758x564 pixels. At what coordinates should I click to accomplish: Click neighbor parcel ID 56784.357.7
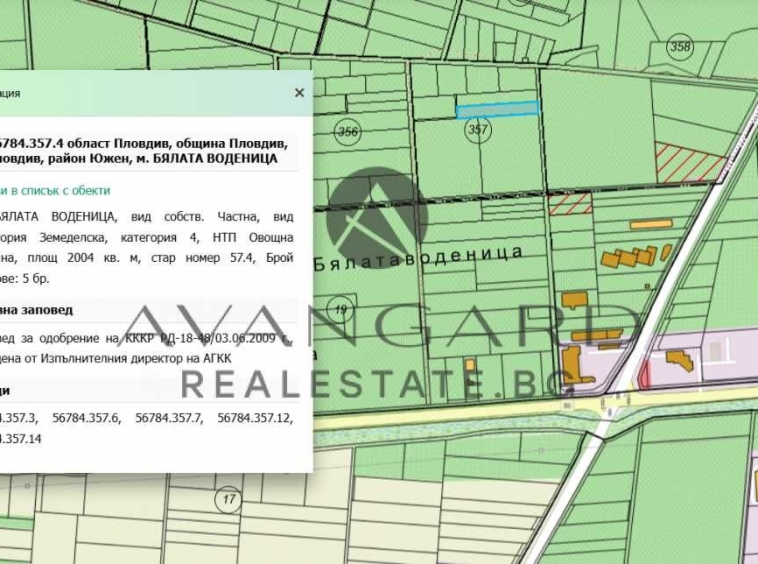pyautogui.click(x=169, y=418)
